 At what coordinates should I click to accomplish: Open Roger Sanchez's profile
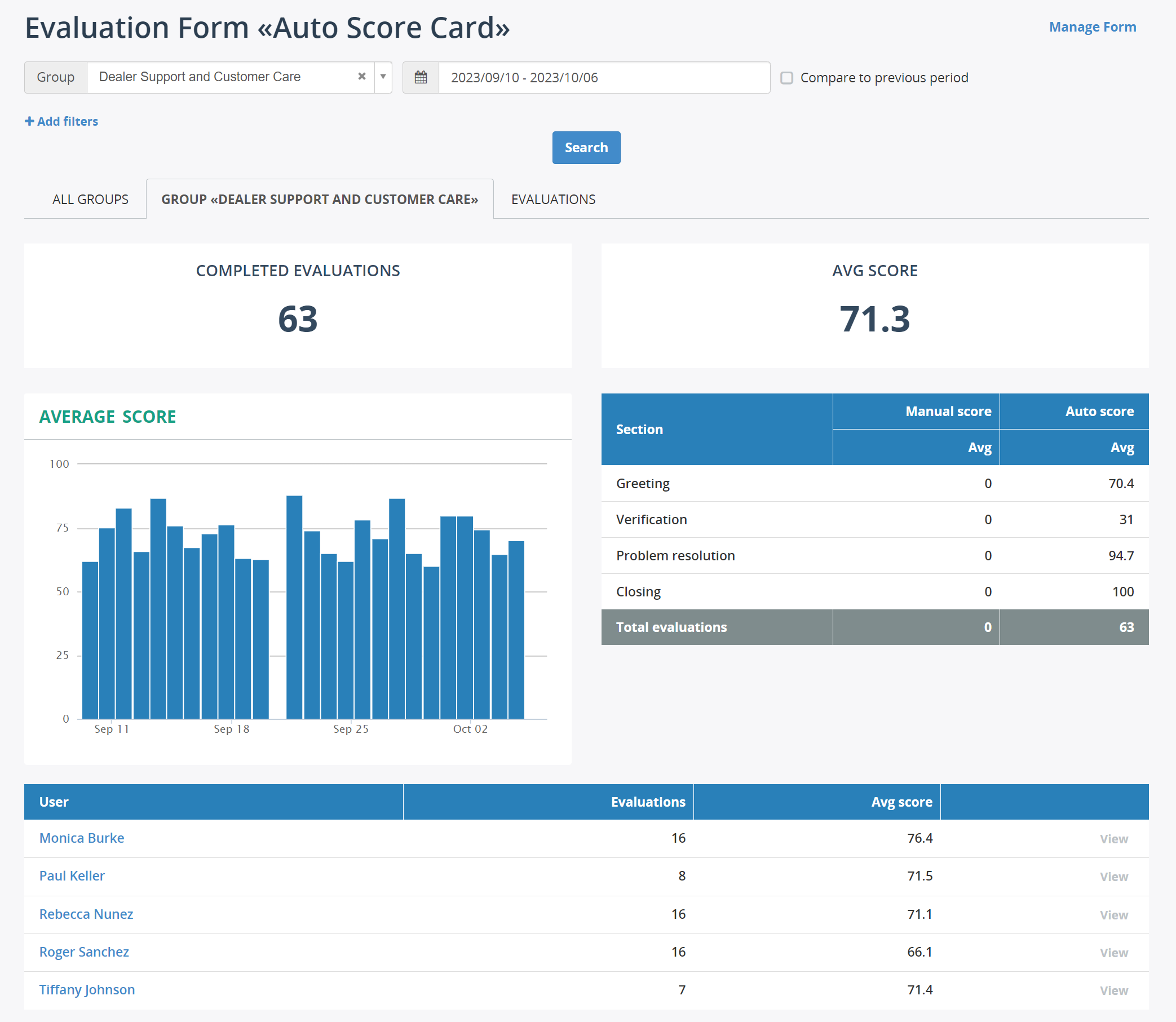tap(84, 952)
